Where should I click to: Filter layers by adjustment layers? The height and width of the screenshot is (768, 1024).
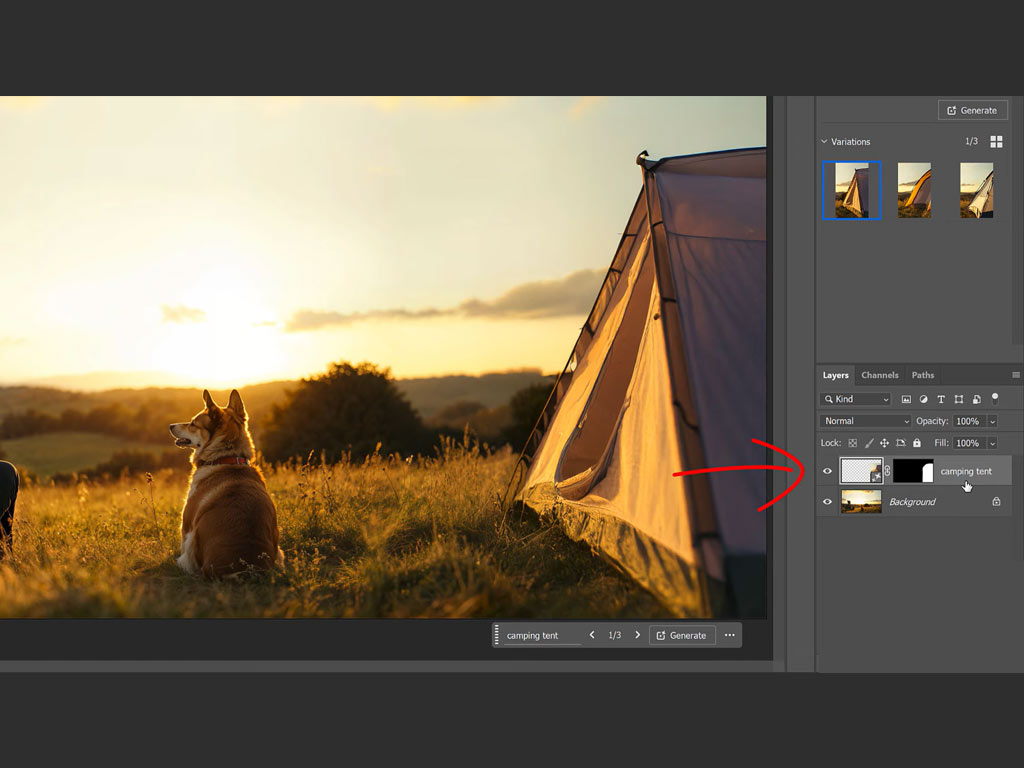tap(923, 399)
